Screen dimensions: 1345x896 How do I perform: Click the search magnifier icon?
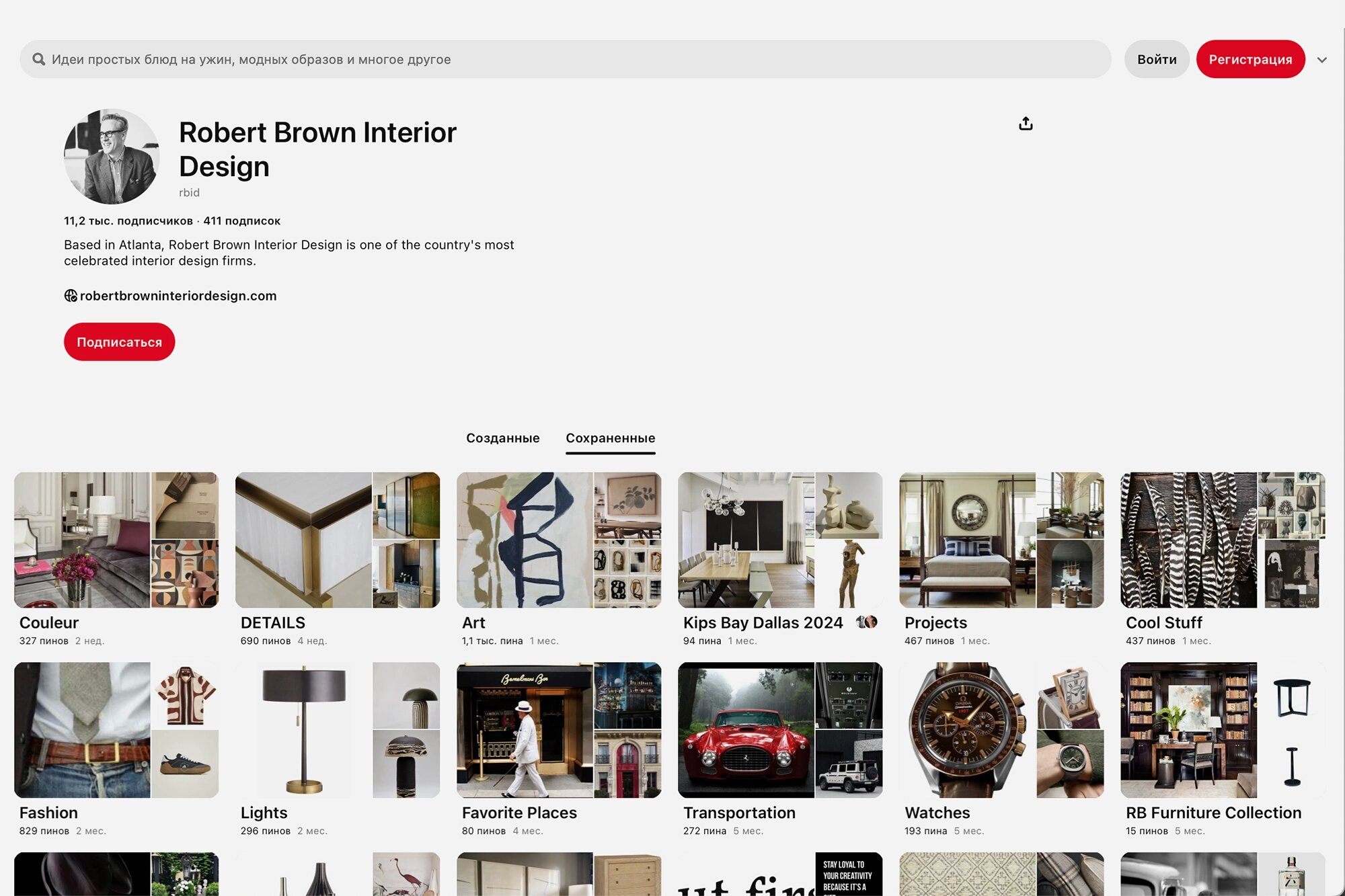click(39, 59)
